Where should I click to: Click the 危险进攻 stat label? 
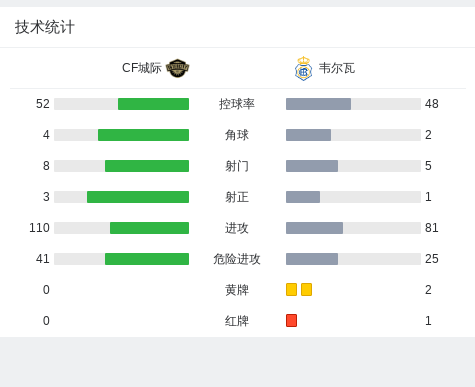click(237, 259)
